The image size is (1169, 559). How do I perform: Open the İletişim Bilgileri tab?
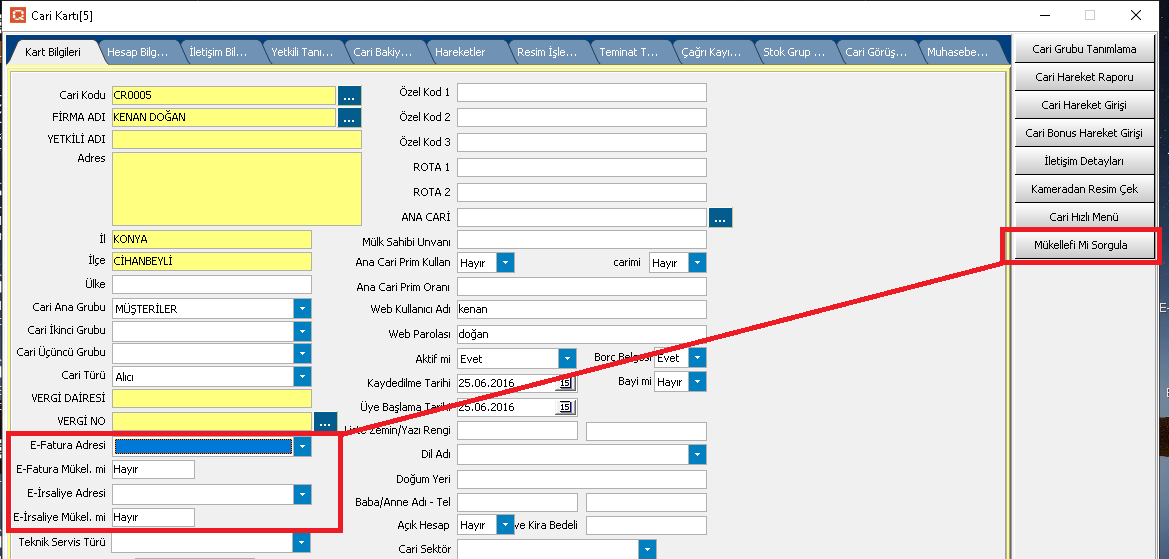(x=219, y=52)
